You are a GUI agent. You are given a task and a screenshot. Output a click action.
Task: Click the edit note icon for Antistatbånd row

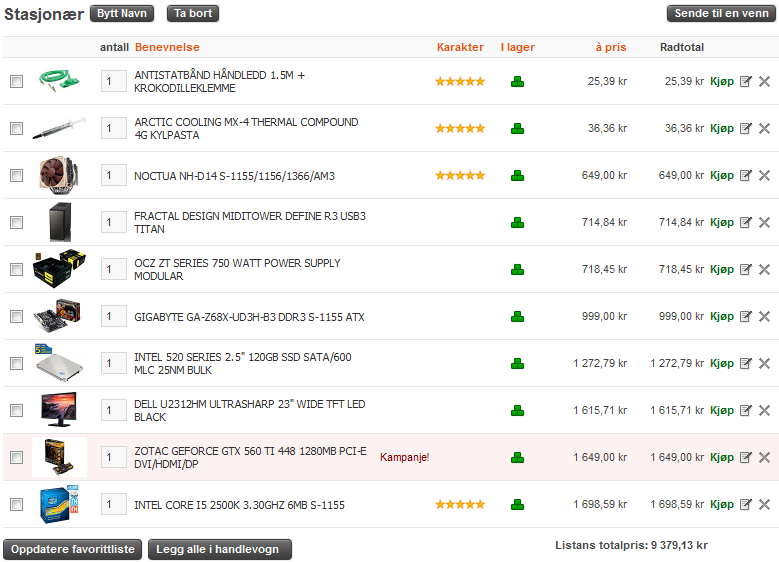coord(746,81)
